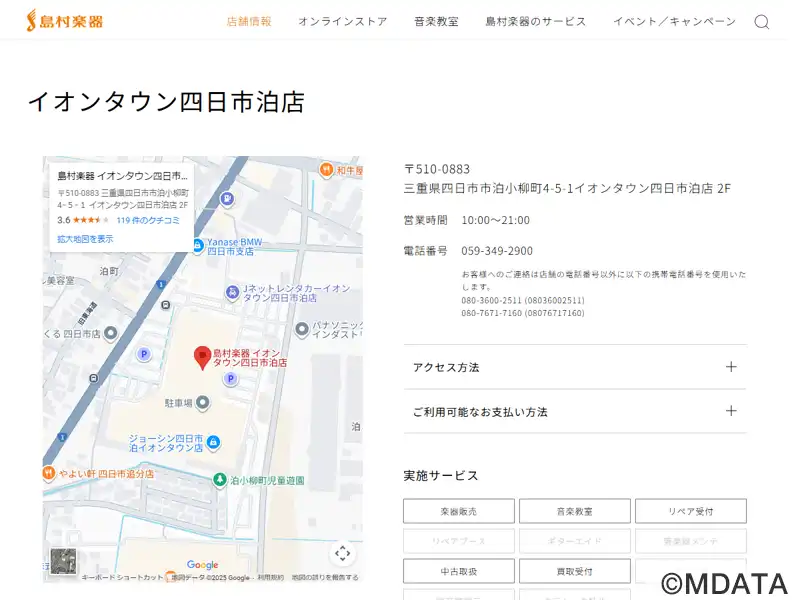Click the 音楽教室 service button
Image resolution: width=800 pixels, height=600 pixels.
click(x=574, y=511)
